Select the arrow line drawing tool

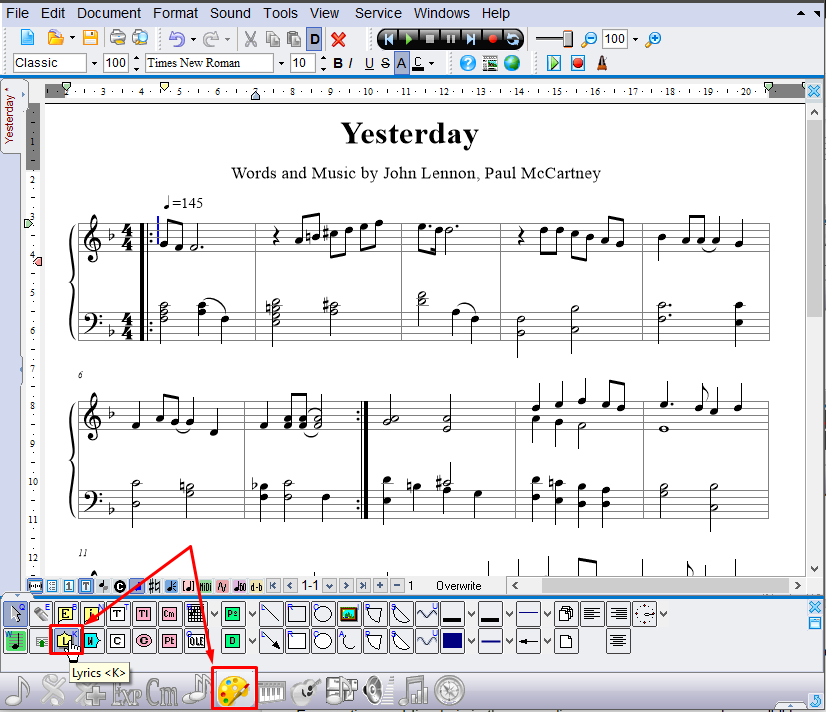tap(270, 641)
